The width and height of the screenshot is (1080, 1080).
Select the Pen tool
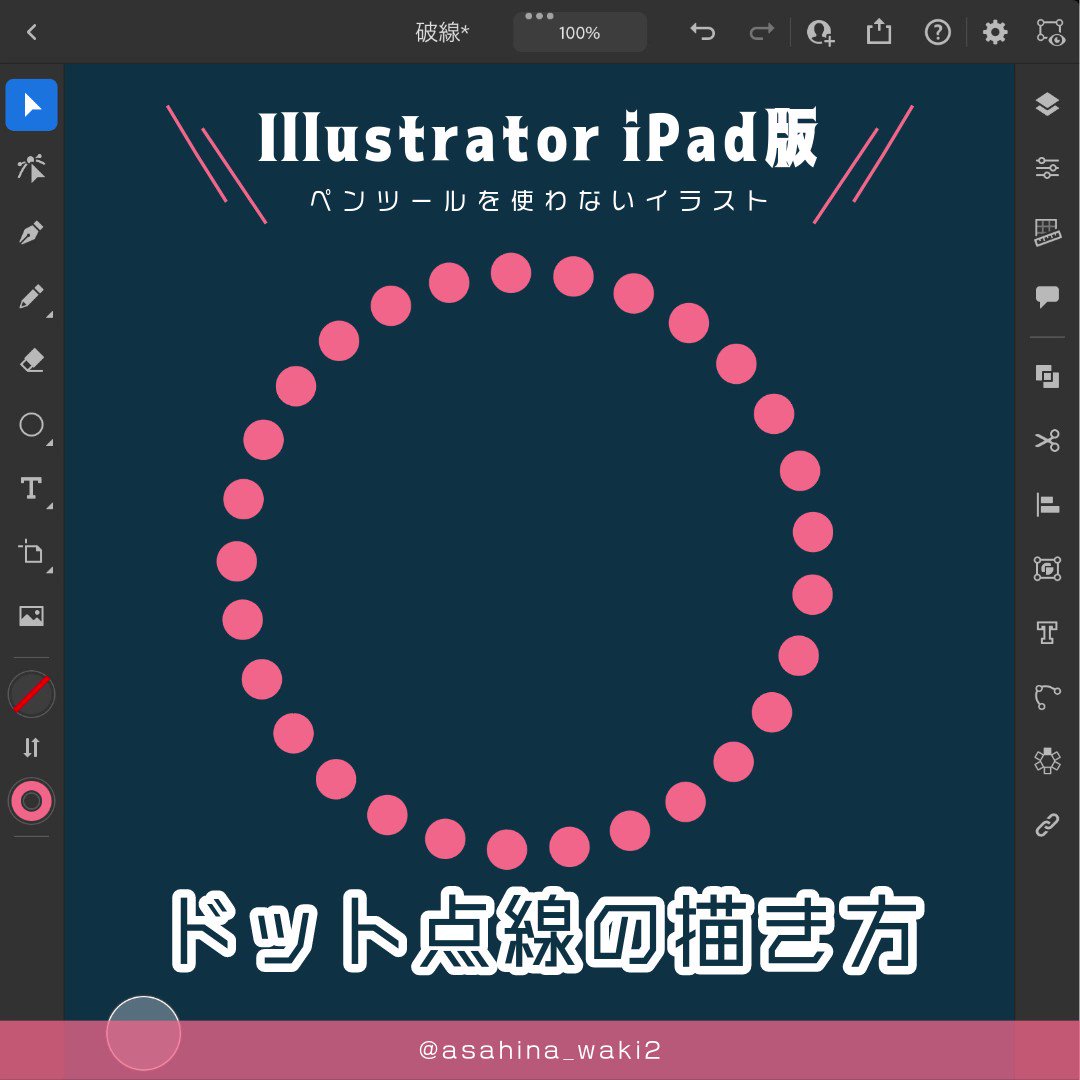click(32, 232)
